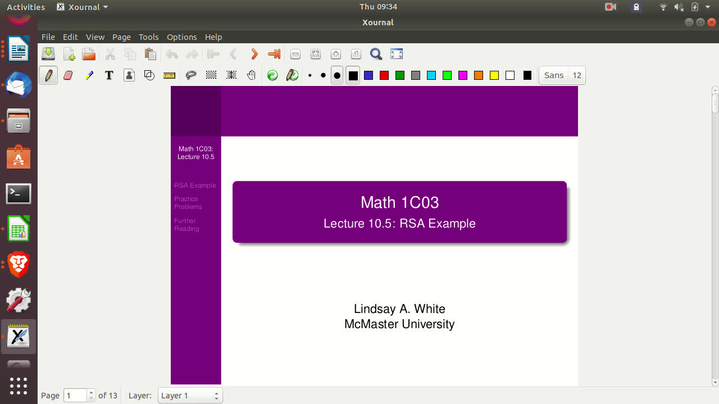Pick the gray color swatch
The height and width of the screenshot is (404, 719).
click(x=415, y=75)
